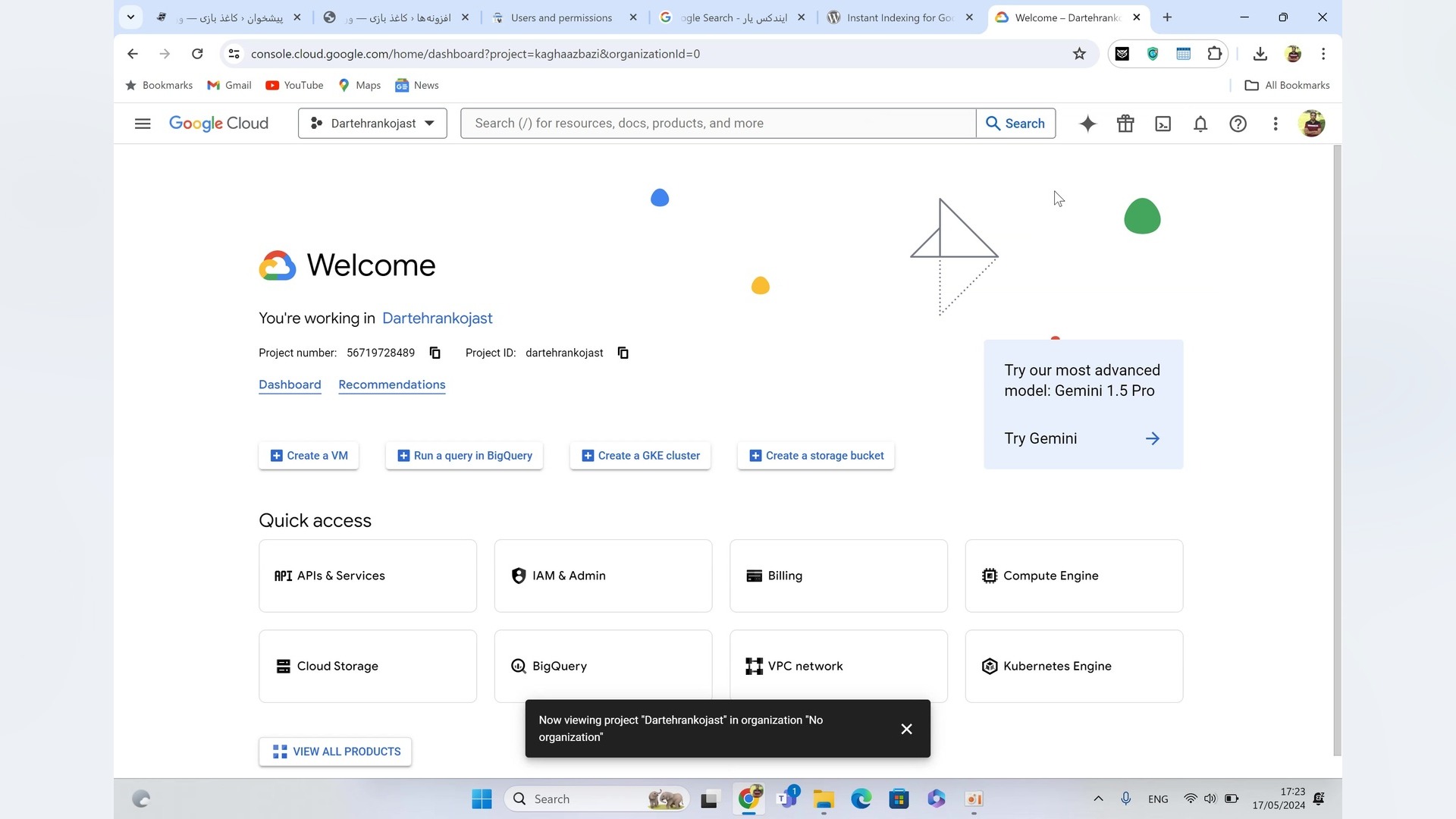Click the Search button in console header
This screenshot has height=819, width=1456.
pyautogui.click(x=1015, y=124)
